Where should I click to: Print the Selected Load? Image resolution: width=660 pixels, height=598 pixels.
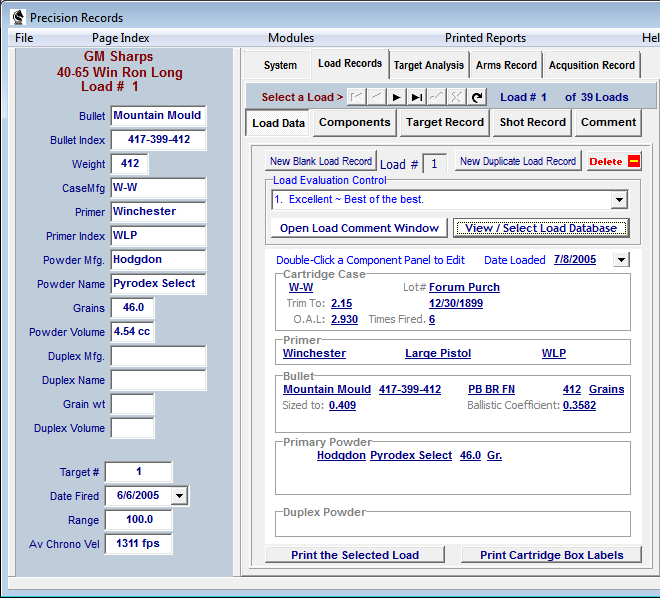pos(355,555)
